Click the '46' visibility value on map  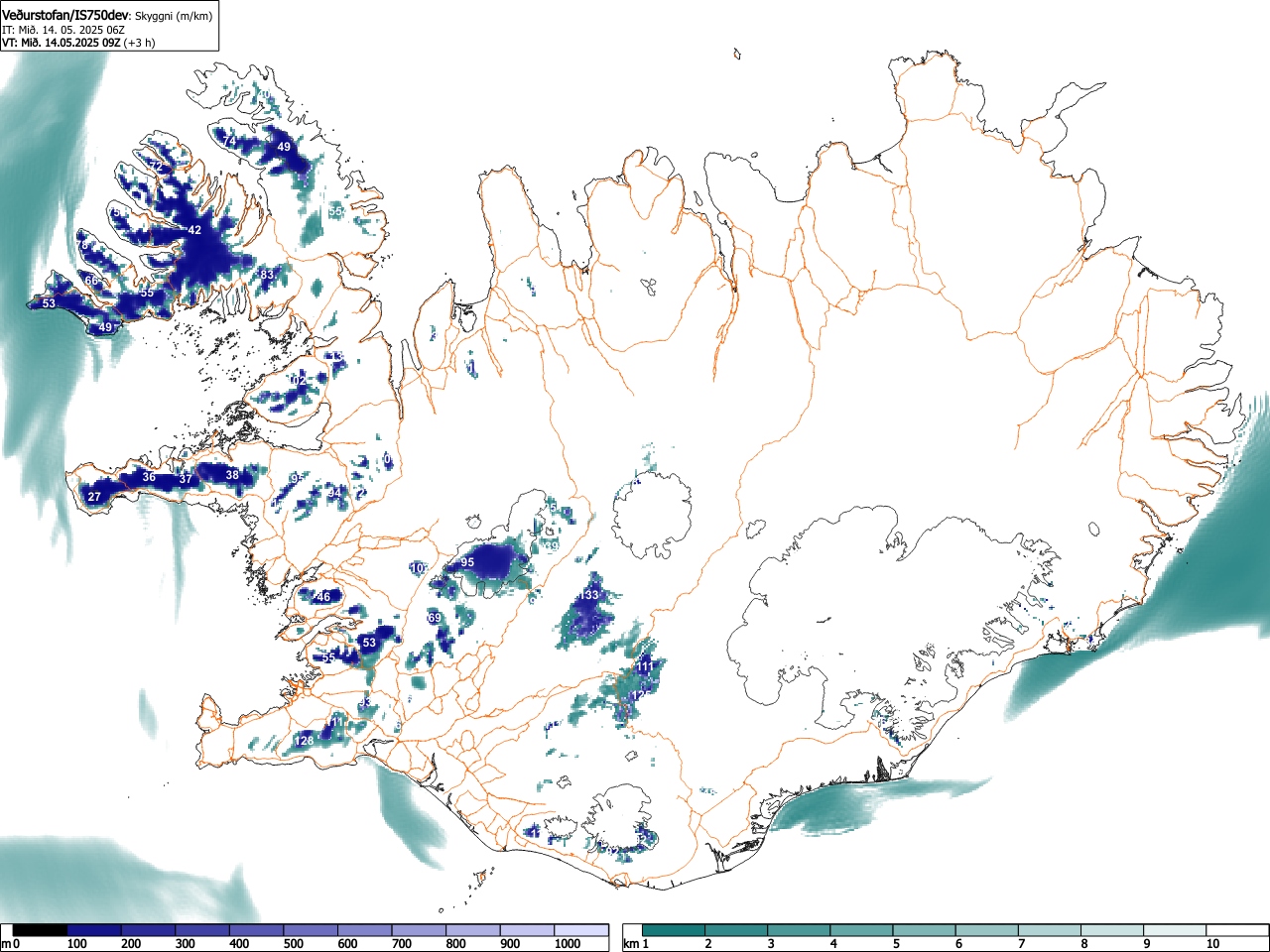pos(322,597)
